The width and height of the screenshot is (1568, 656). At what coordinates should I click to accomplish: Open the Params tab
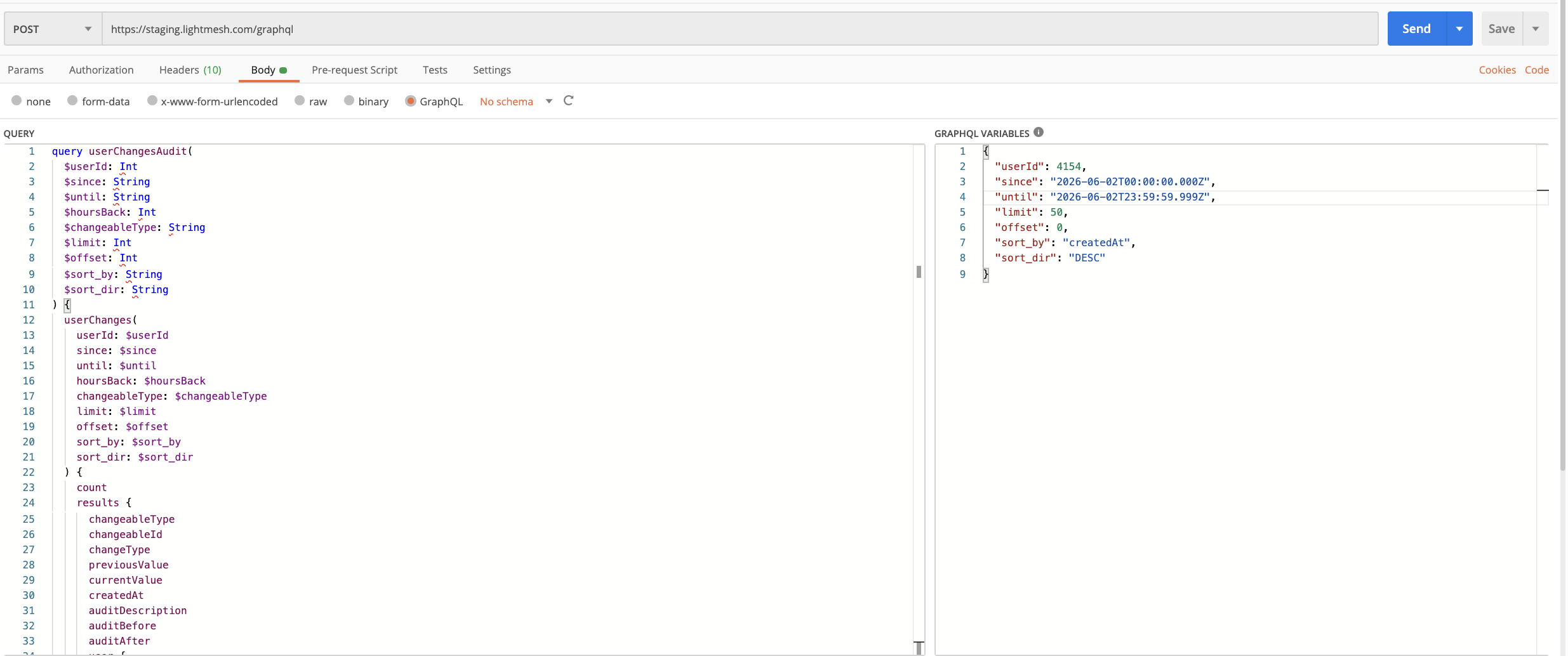25,70
